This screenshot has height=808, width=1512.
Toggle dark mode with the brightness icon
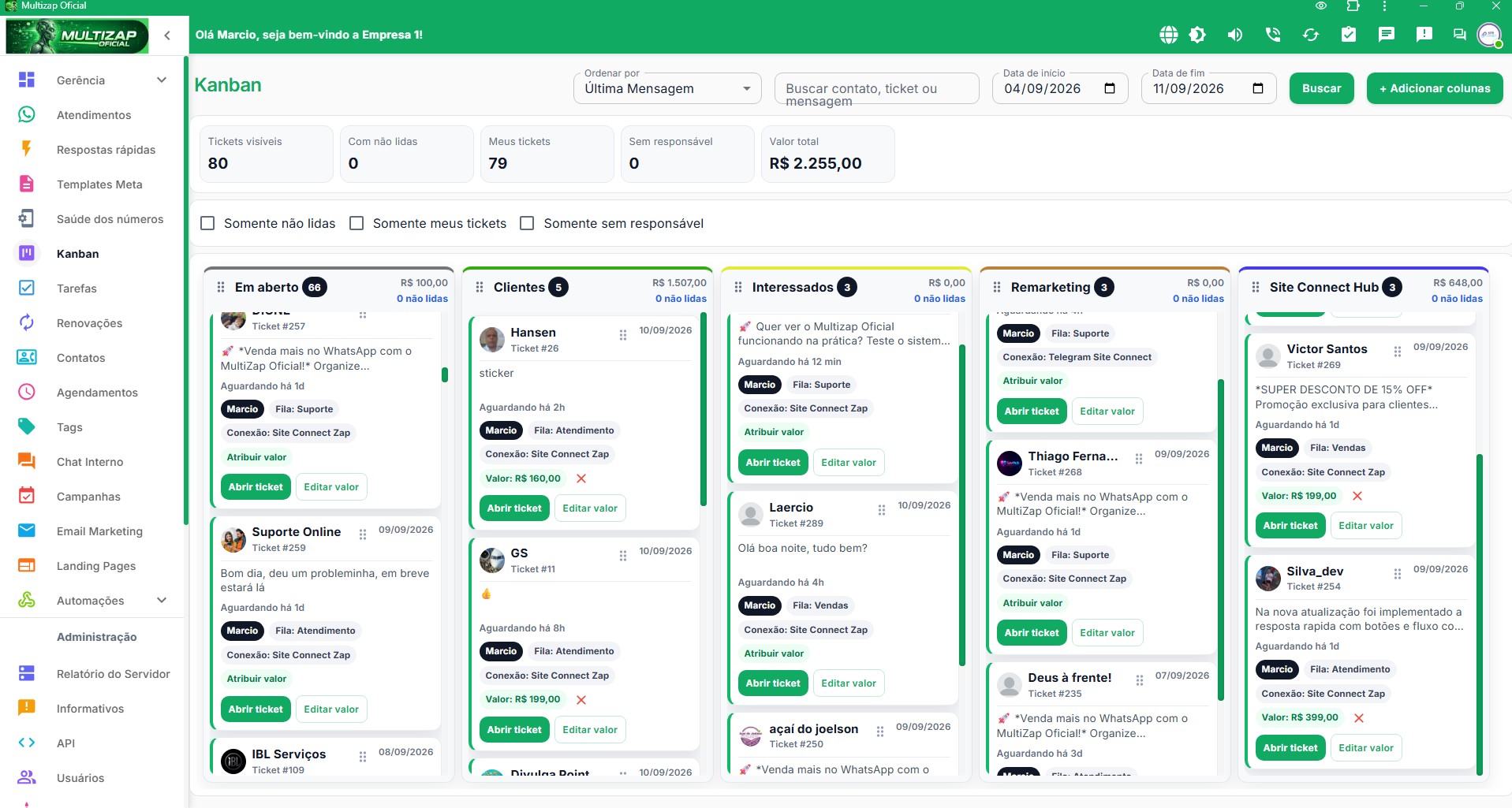[1197, 35]
